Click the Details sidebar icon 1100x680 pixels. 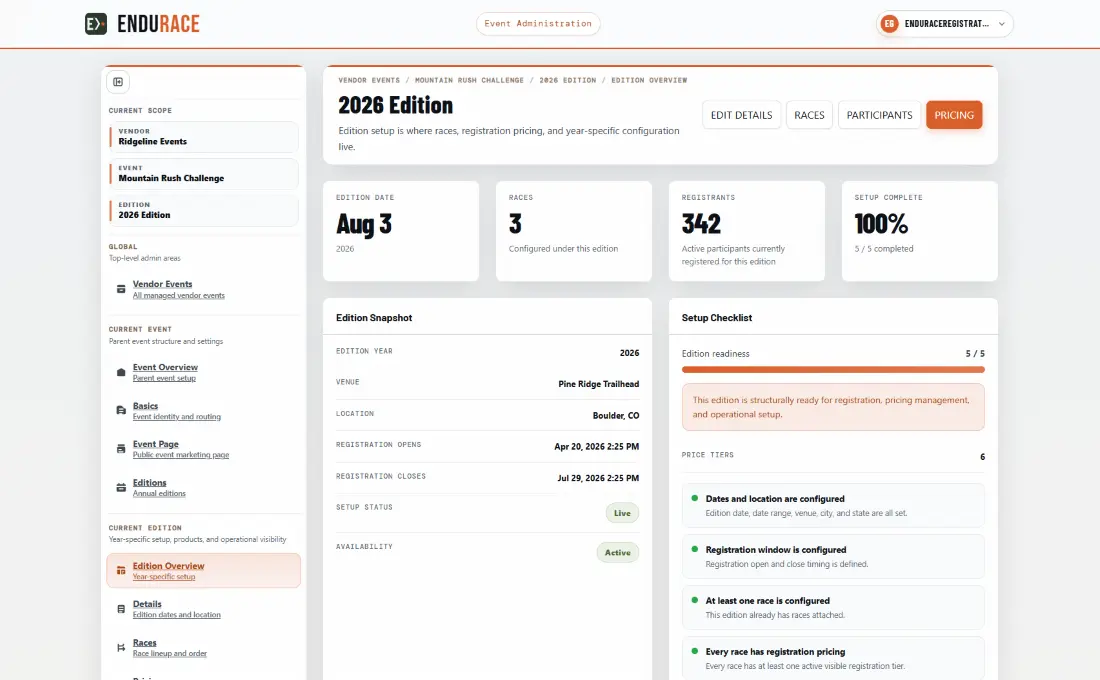[121, 609]
